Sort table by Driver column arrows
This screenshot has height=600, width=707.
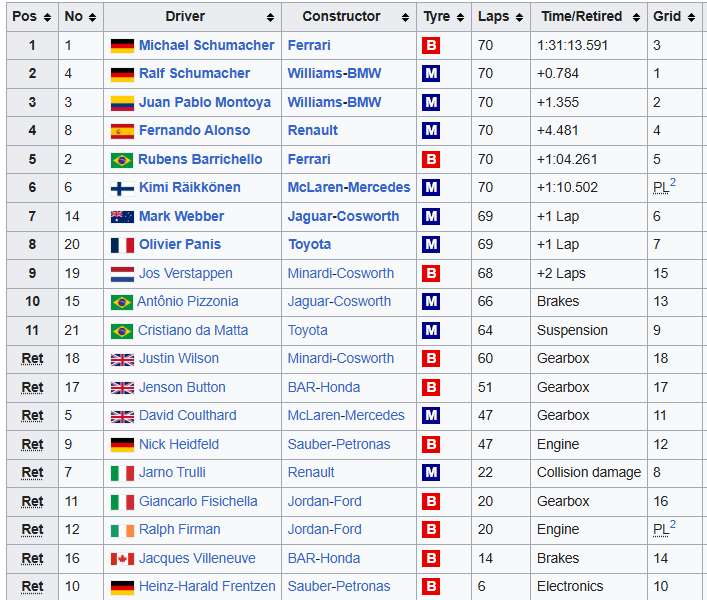tap(270, 17)
